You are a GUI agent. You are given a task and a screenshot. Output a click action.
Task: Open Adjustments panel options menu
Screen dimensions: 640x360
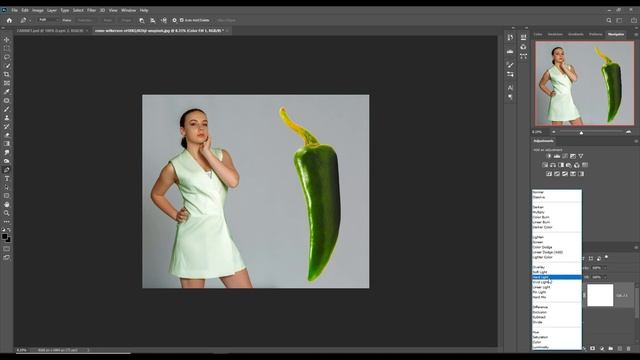pyautogui.click(x=636, y=141)
